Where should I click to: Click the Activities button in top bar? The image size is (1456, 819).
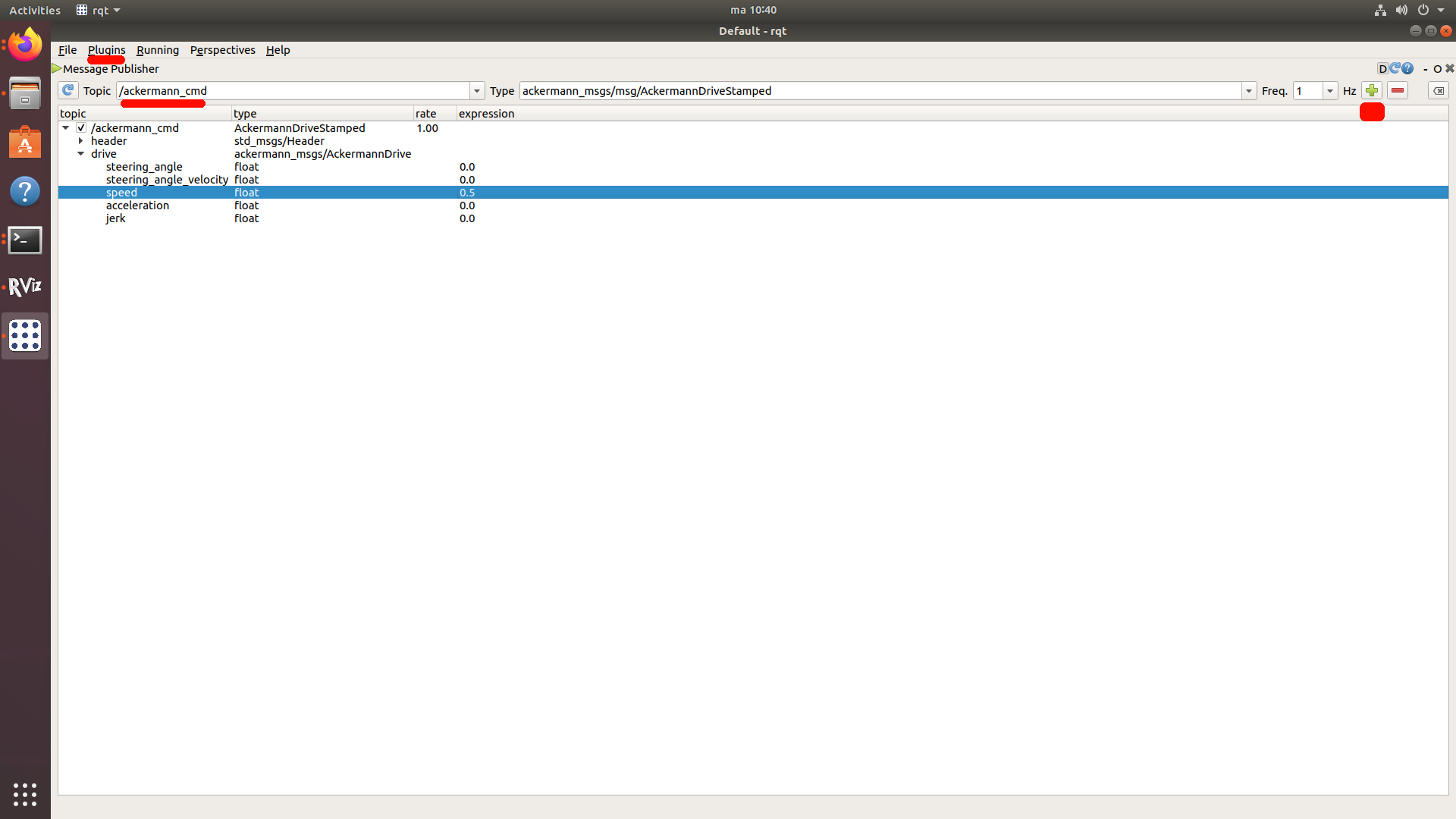pyautogui.click(x=35, y=10)
